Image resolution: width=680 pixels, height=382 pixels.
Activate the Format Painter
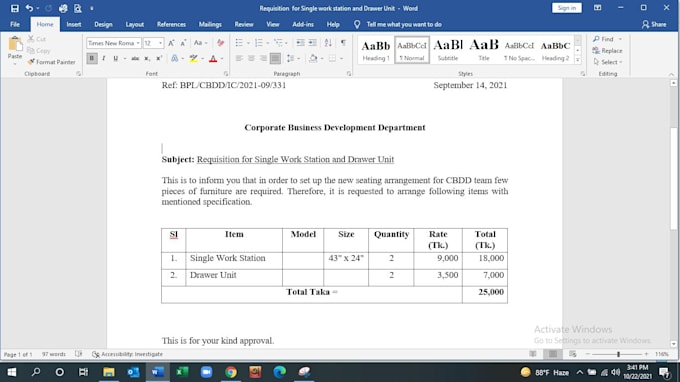52,62
